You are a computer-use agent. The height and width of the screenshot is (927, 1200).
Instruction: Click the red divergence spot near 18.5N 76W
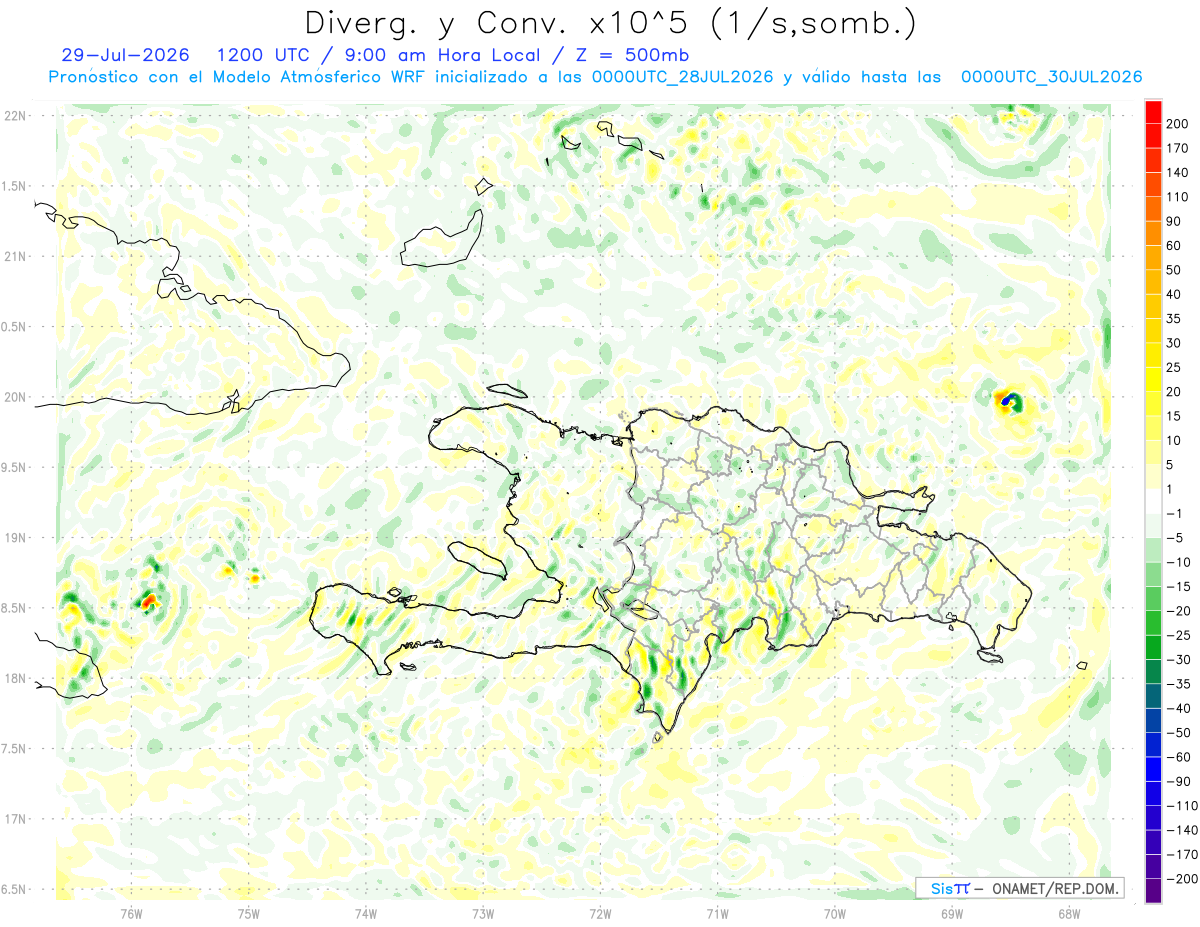pyautogui.click(x=148, y=602)
